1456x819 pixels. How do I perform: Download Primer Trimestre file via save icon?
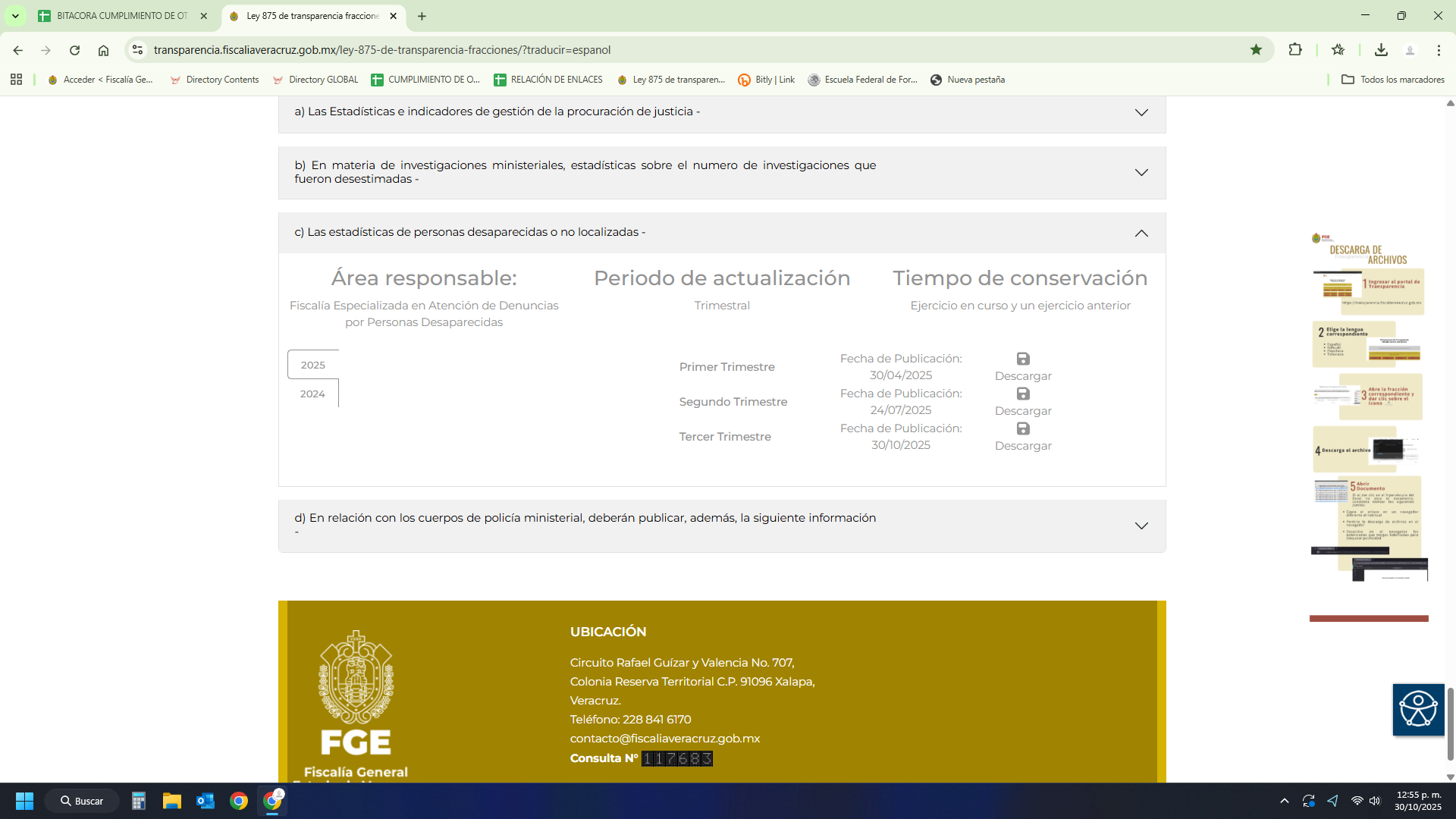click(1023, 359)
